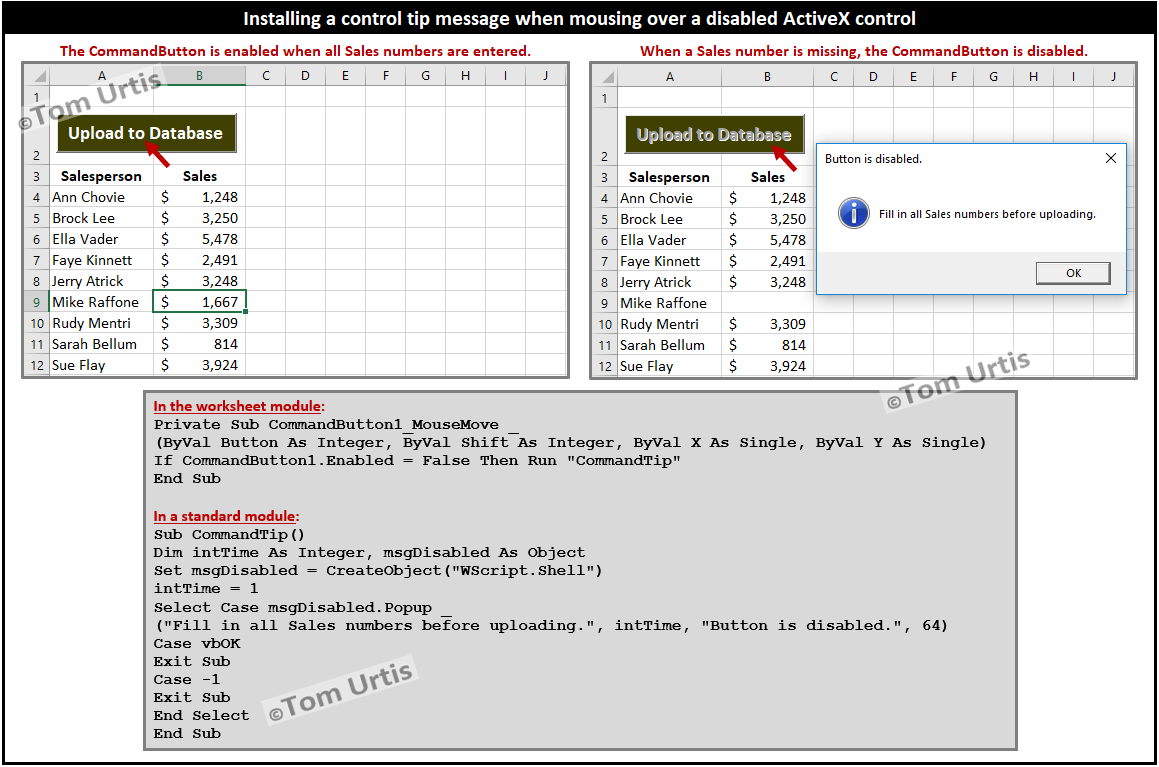Select column A header in right sheet

[x=670, y=77]
